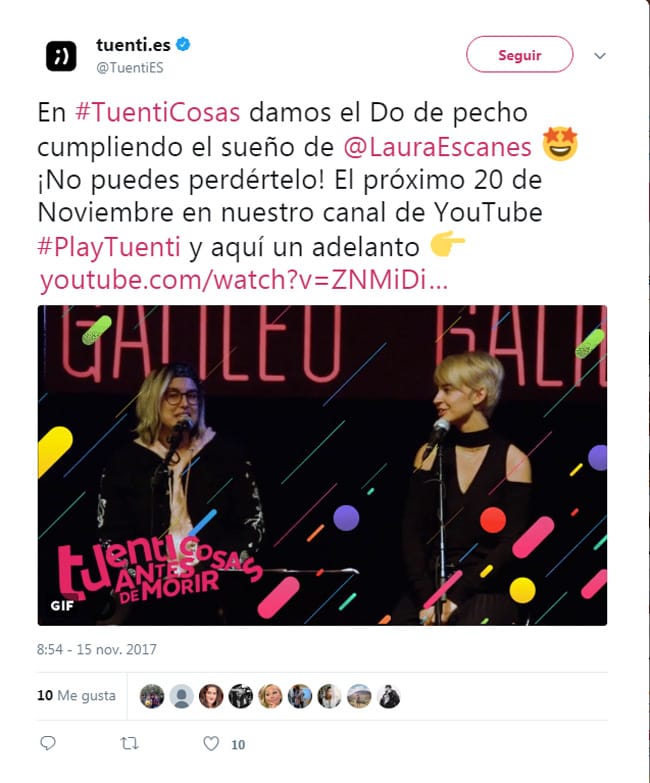Screen dimensions: 650x783
Task: Open the @TuentiES handle
Action: (x=130, y=68)
